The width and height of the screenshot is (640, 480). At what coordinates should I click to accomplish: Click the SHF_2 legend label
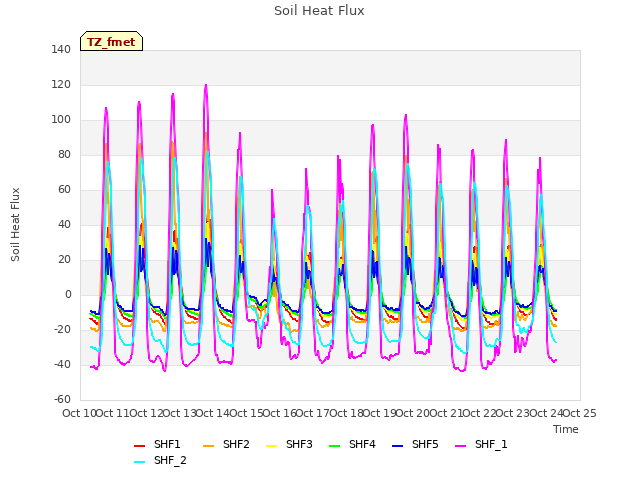[170, 460]
